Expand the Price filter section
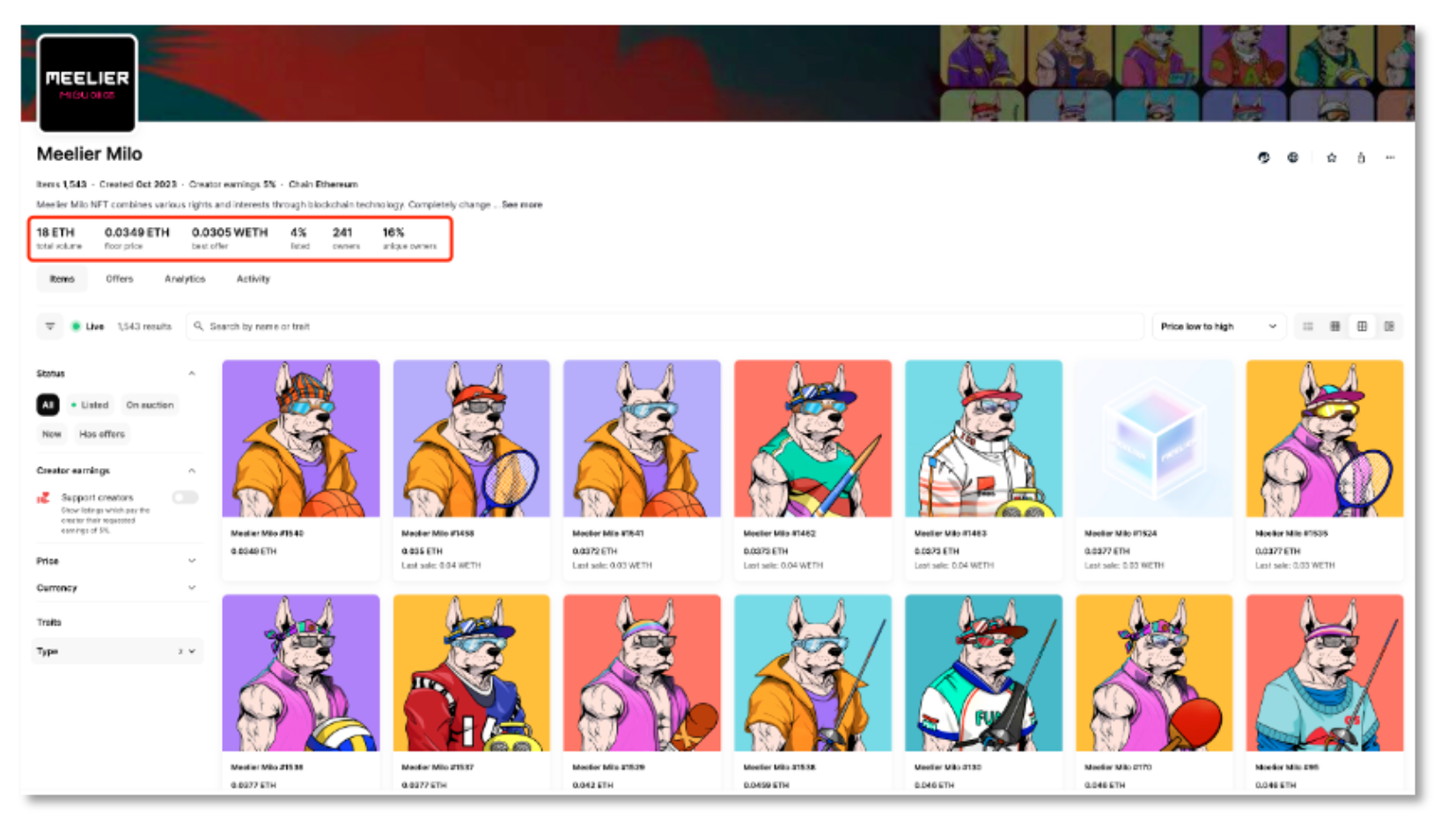 (x=116, y=561)
